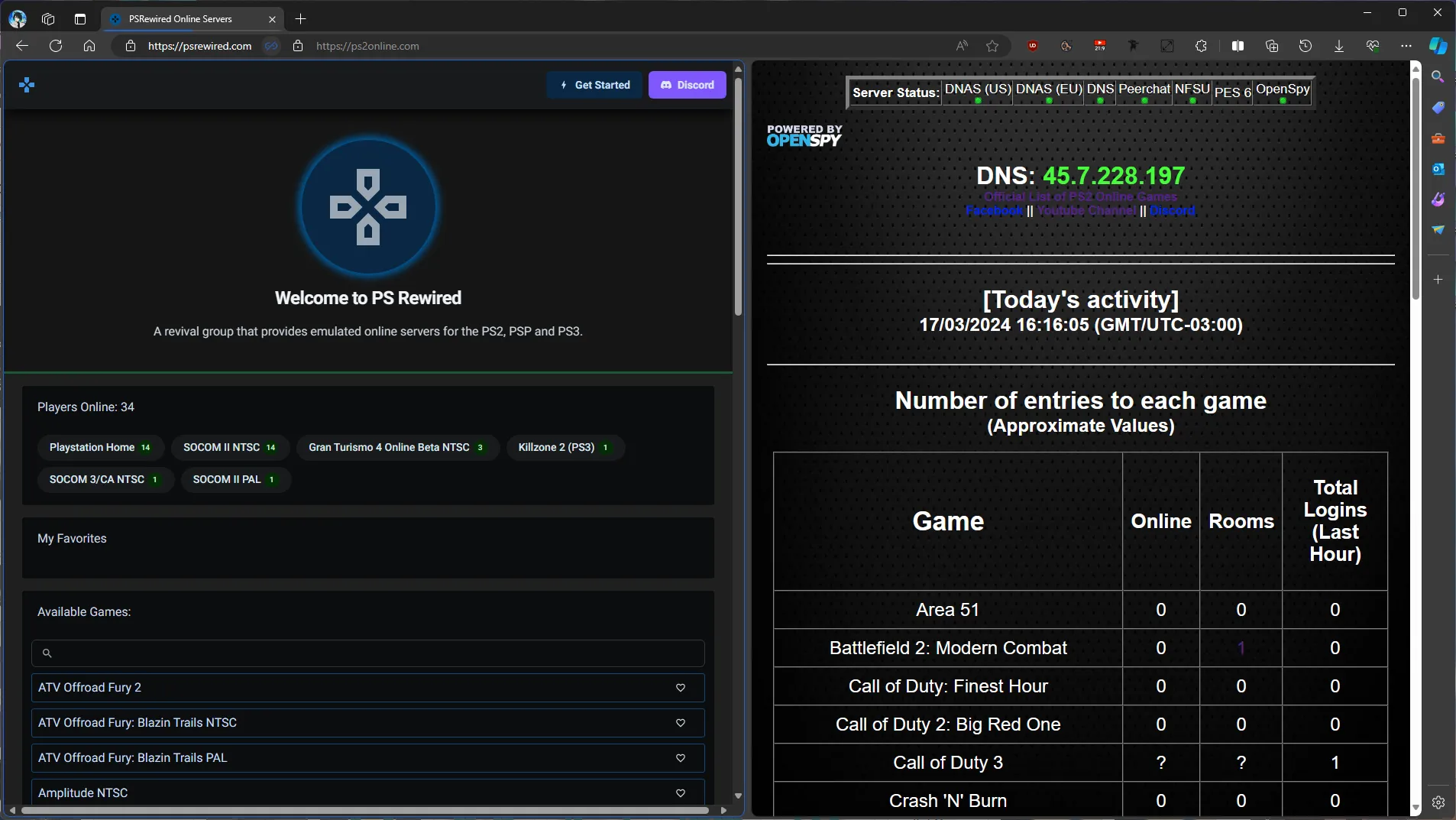Click the Read aloud icon

click(x=962, y=46)
